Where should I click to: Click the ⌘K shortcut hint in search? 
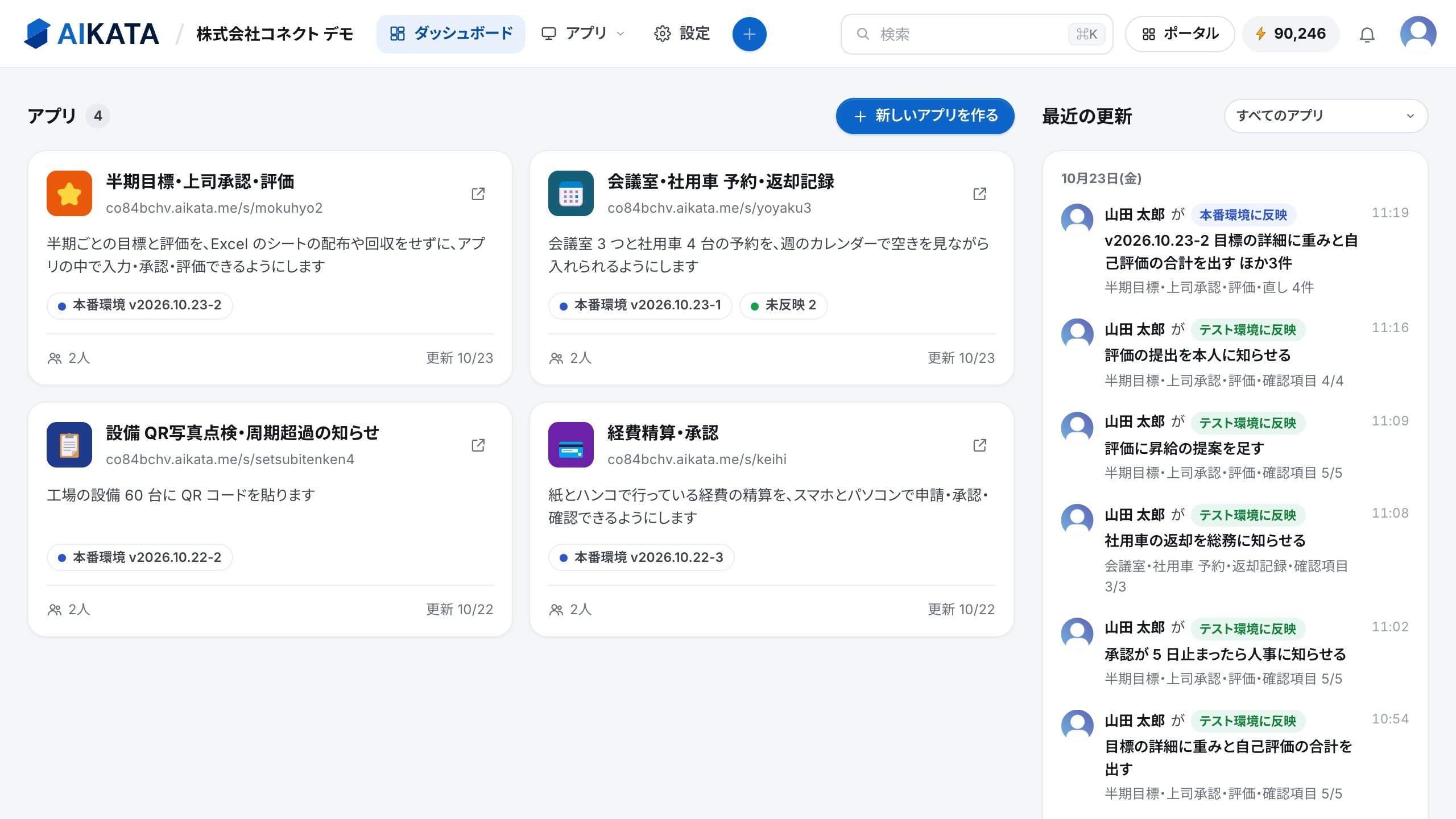1086,34
